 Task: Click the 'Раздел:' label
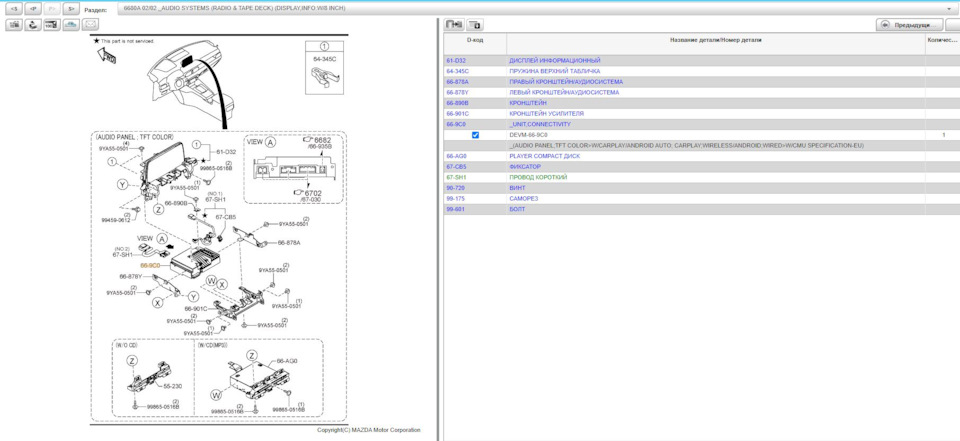[97, 10]
